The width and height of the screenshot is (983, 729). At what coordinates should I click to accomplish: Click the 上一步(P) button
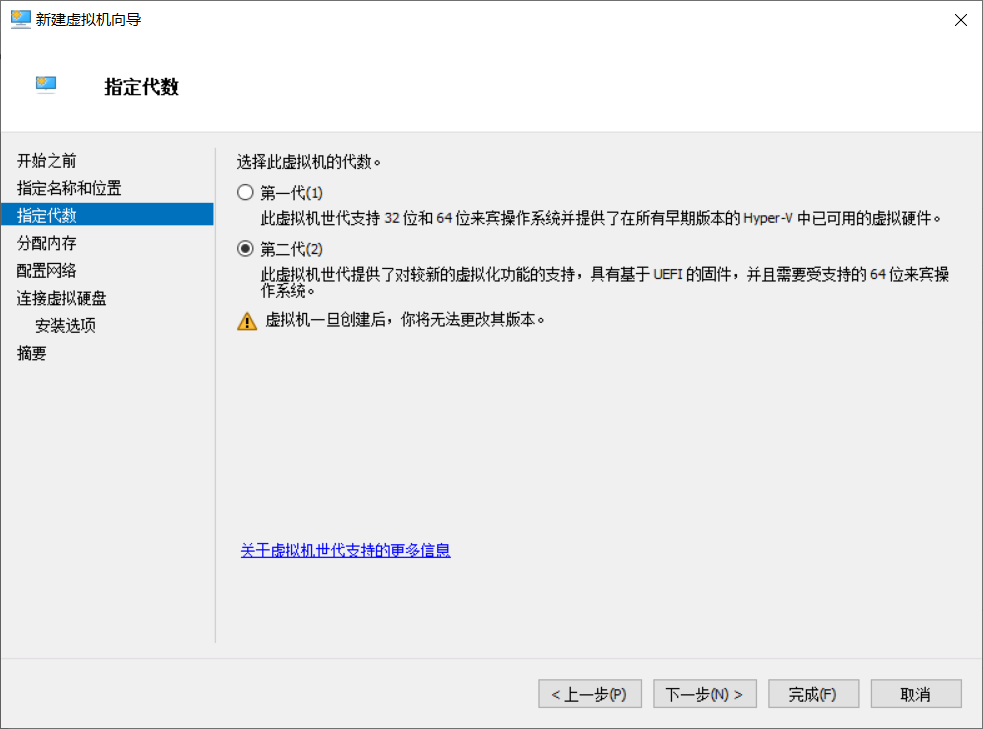point(589,693)
